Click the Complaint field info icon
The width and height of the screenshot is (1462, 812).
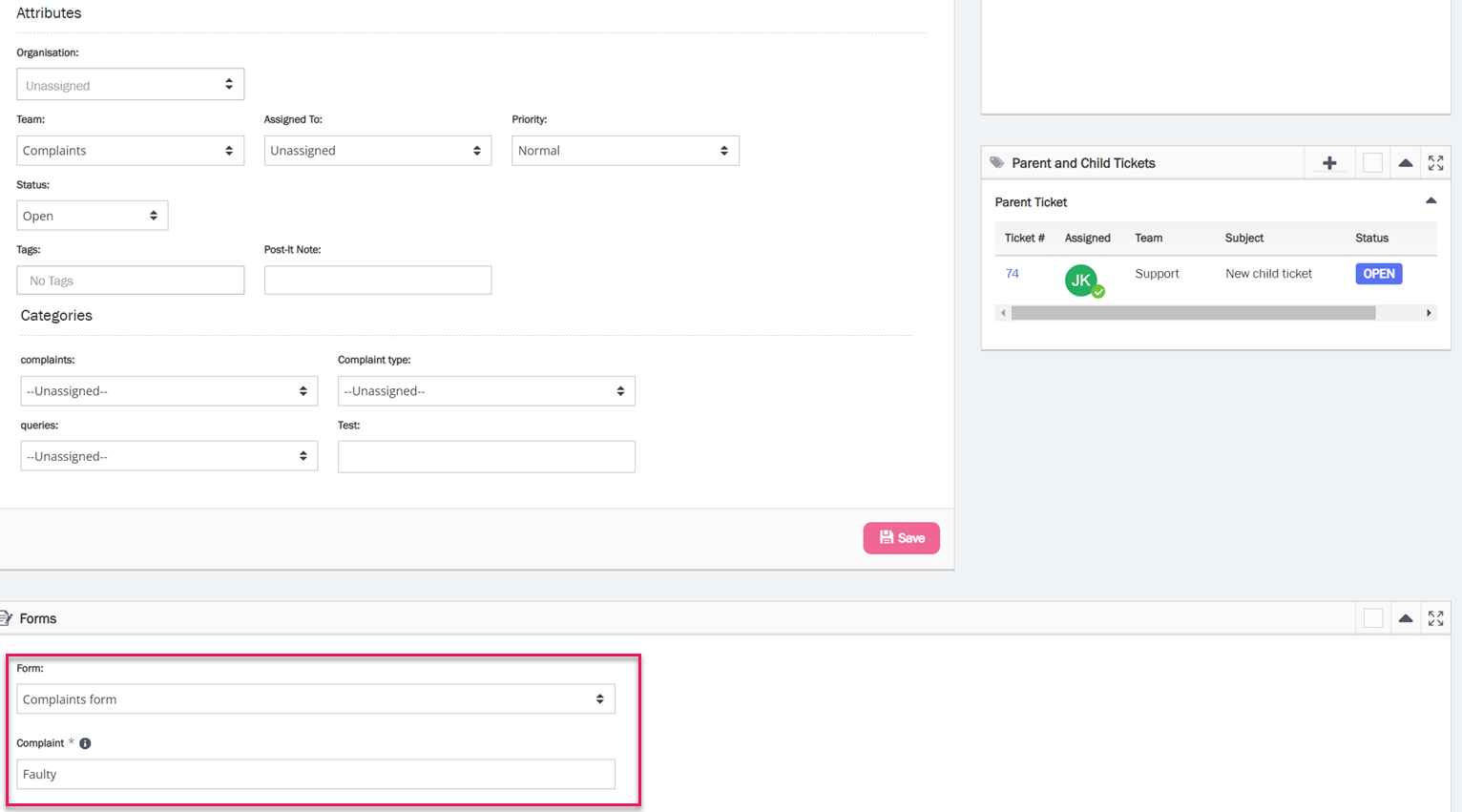tap(85, 743)
